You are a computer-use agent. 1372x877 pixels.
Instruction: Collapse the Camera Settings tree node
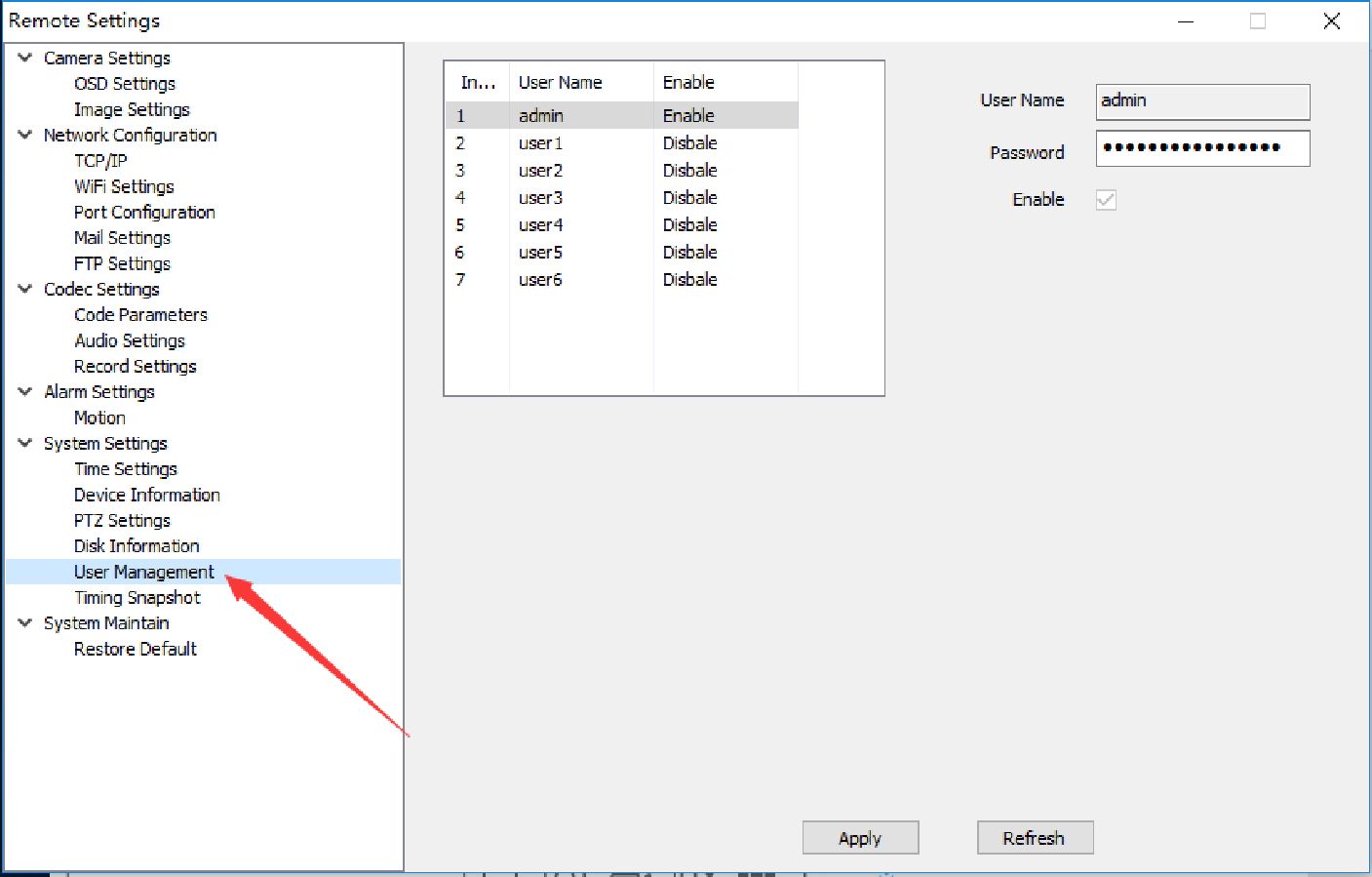tap(25, 58)
